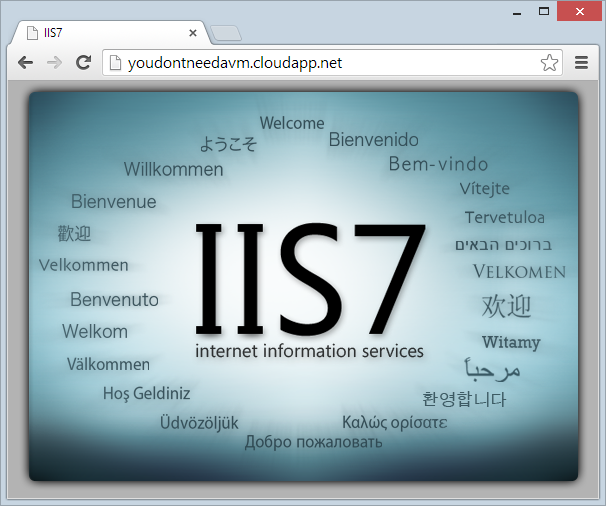Click the "Welcome" text

pos(292,123)
